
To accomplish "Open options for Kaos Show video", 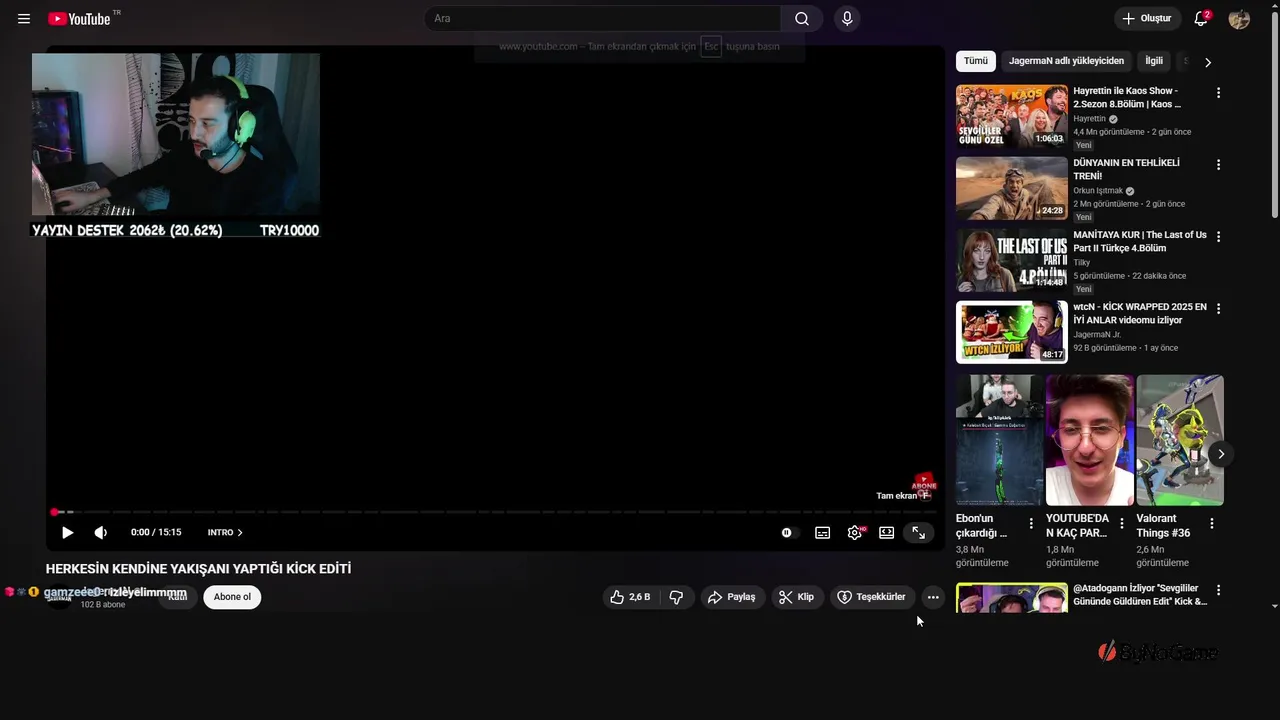I will [x=1218, y=93].
